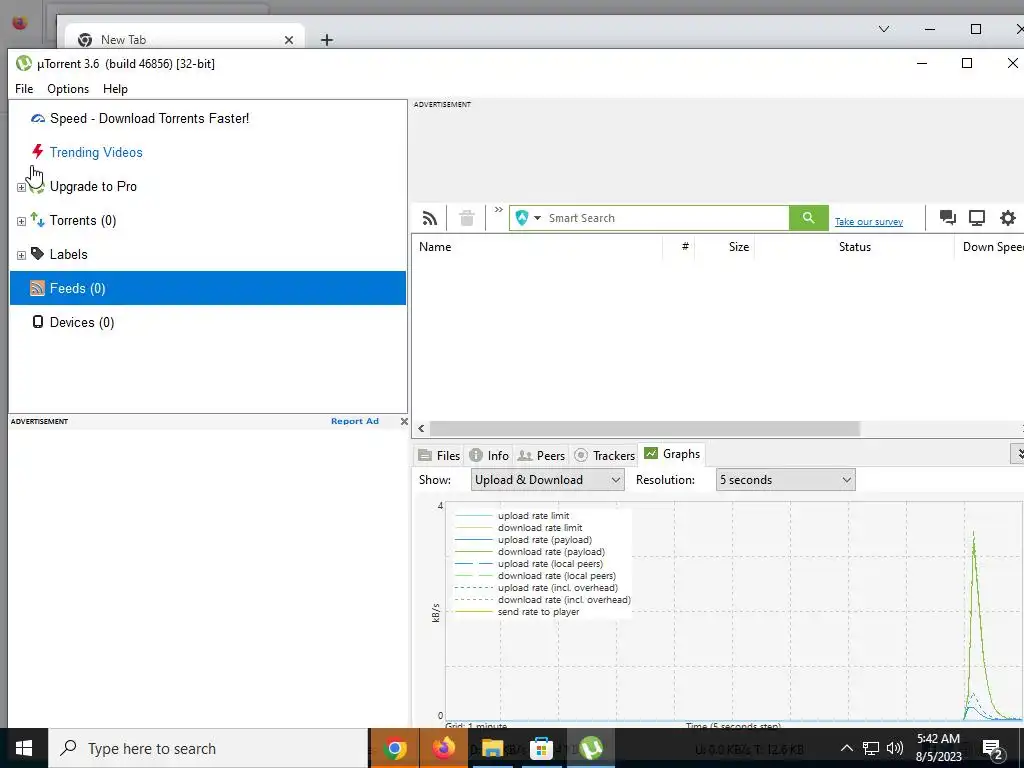Screen dimensions: 1024x768
Task: Open Microsoft Store from the taskbar
Action: [x=541, y=748]
